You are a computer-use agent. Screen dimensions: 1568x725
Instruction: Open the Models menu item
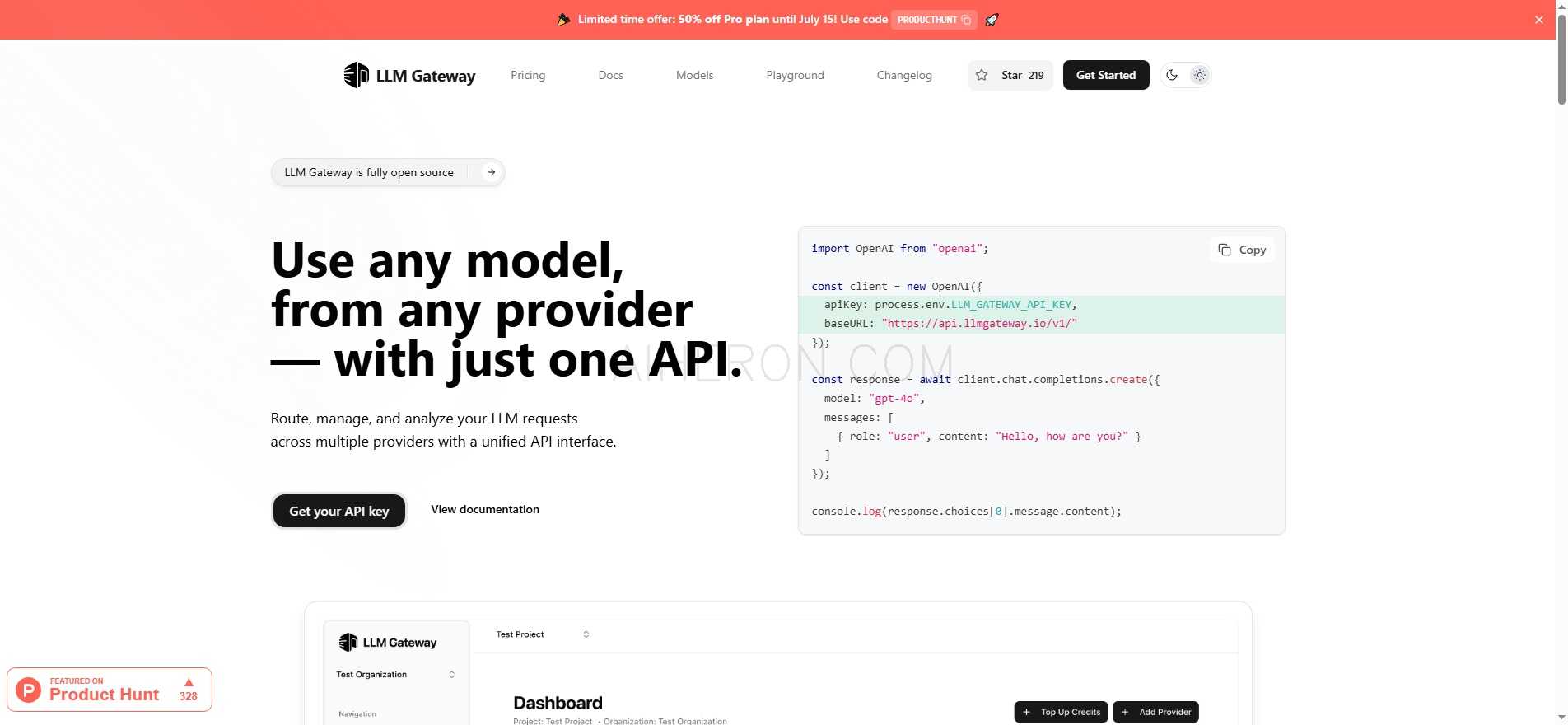(694, 75)
